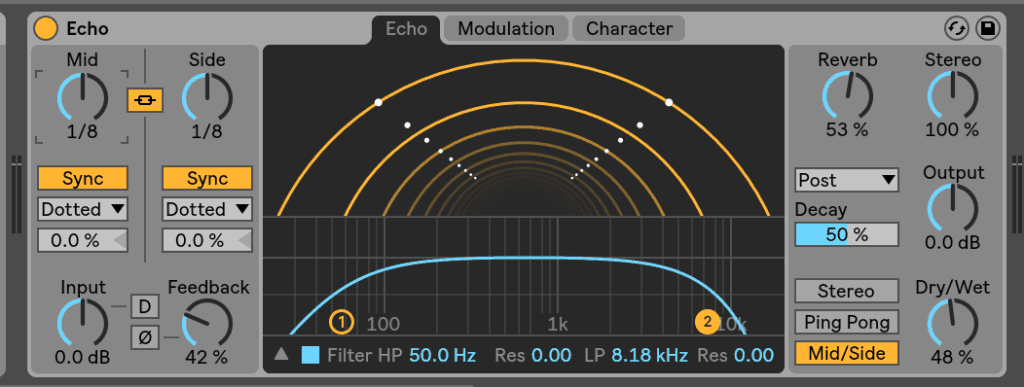The height and width of the screenshot is (387, 1024).
Task: Click the clip dry signal D button
Action: [145, 306]
